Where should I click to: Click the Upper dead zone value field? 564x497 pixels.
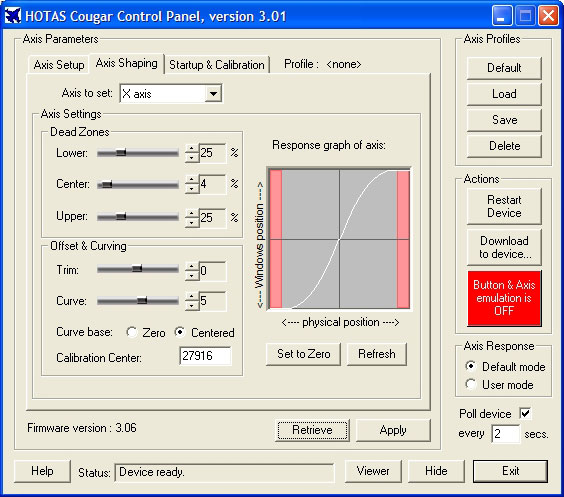[212, 218]
